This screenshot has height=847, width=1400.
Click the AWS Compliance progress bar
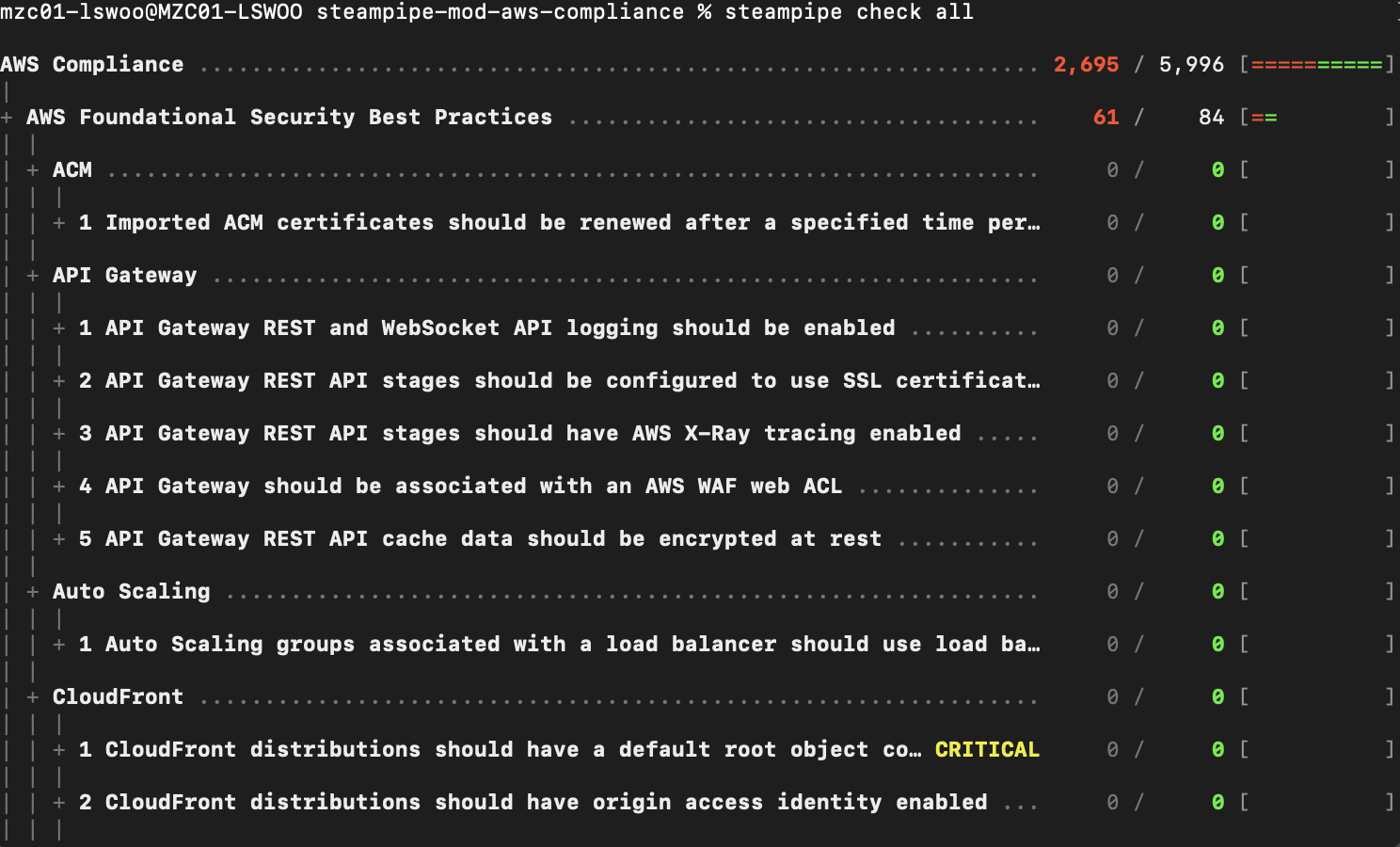coord(1316,65)
